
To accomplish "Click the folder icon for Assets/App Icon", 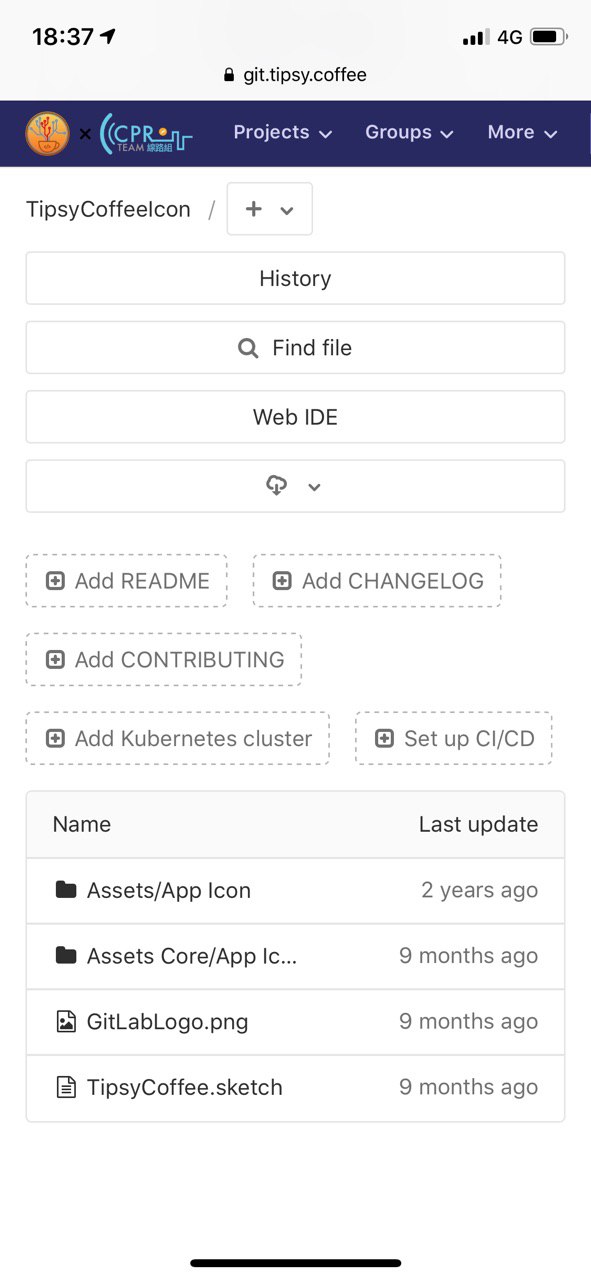I will click(66, 890).
